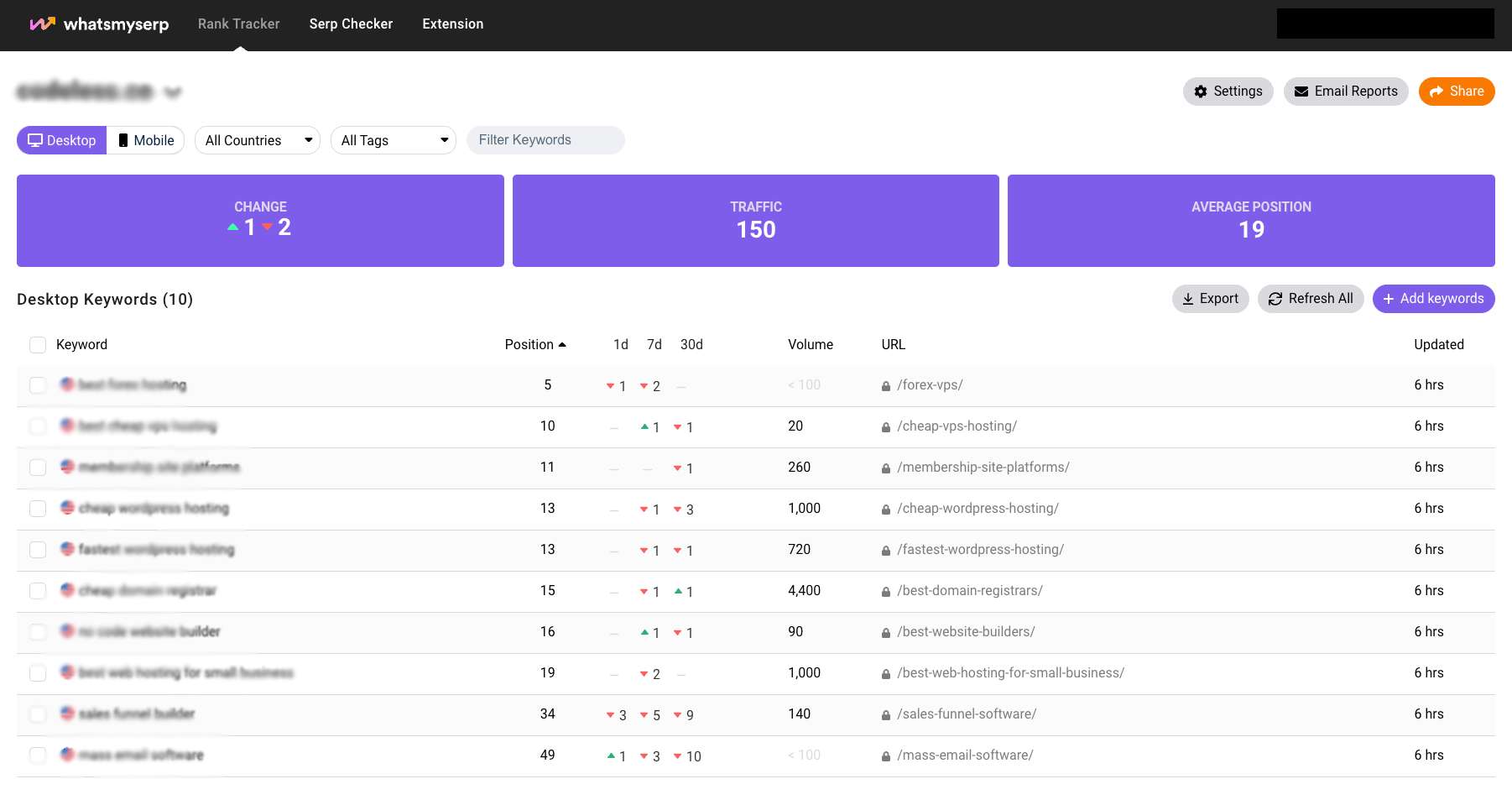Click the lock icon beside /cheap-vps-hosting/
The image size is (1512, 805).
pyautogui.click(x=886, y=426)
